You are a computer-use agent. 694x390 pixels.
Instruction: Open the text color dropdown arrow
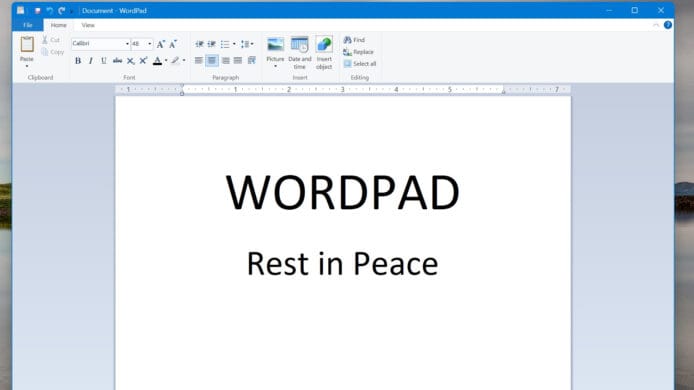tap(166, 61)
